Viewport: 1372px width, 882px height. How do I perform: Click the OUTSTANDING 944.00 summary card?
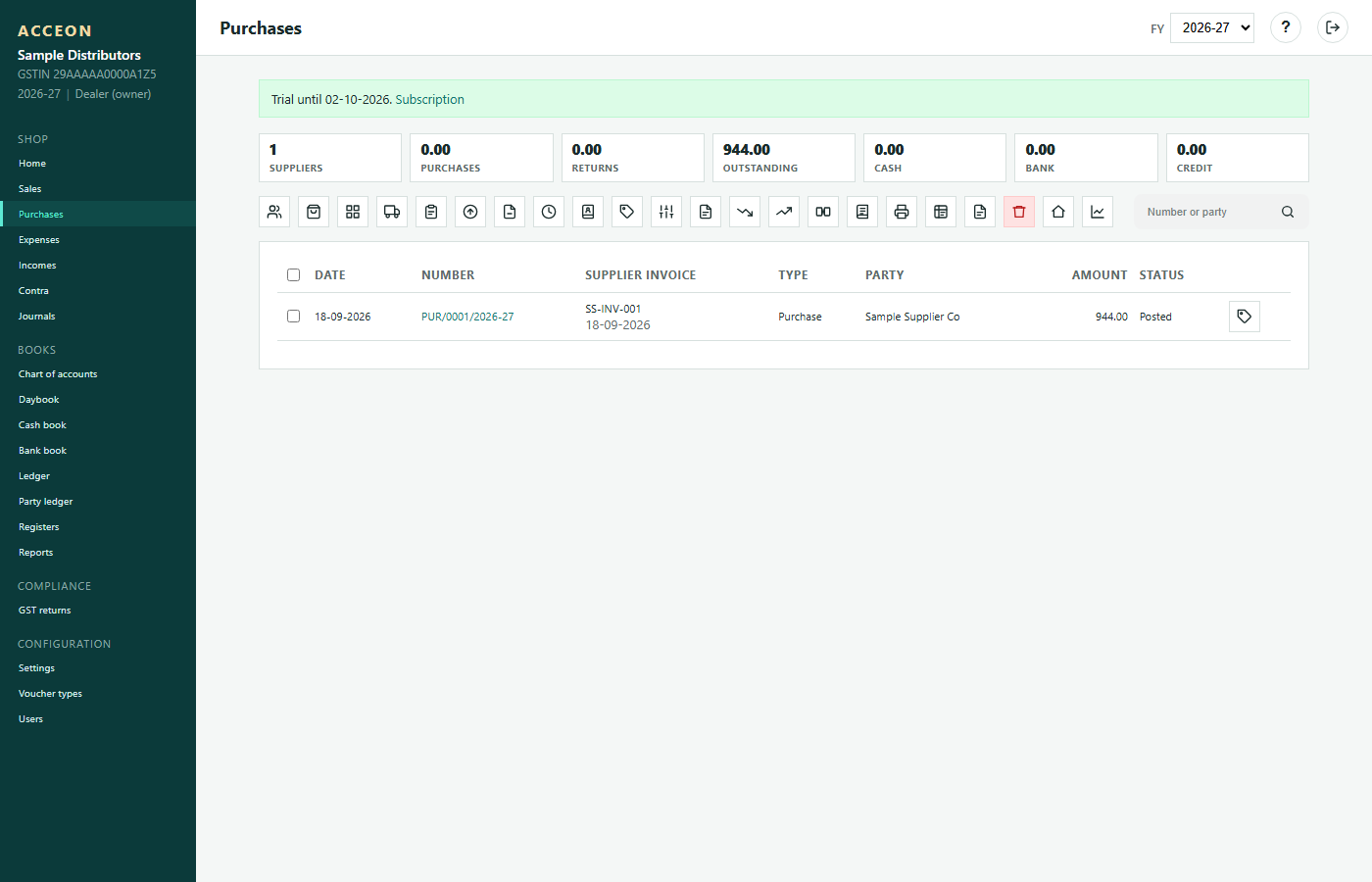(x=784, y=158)
